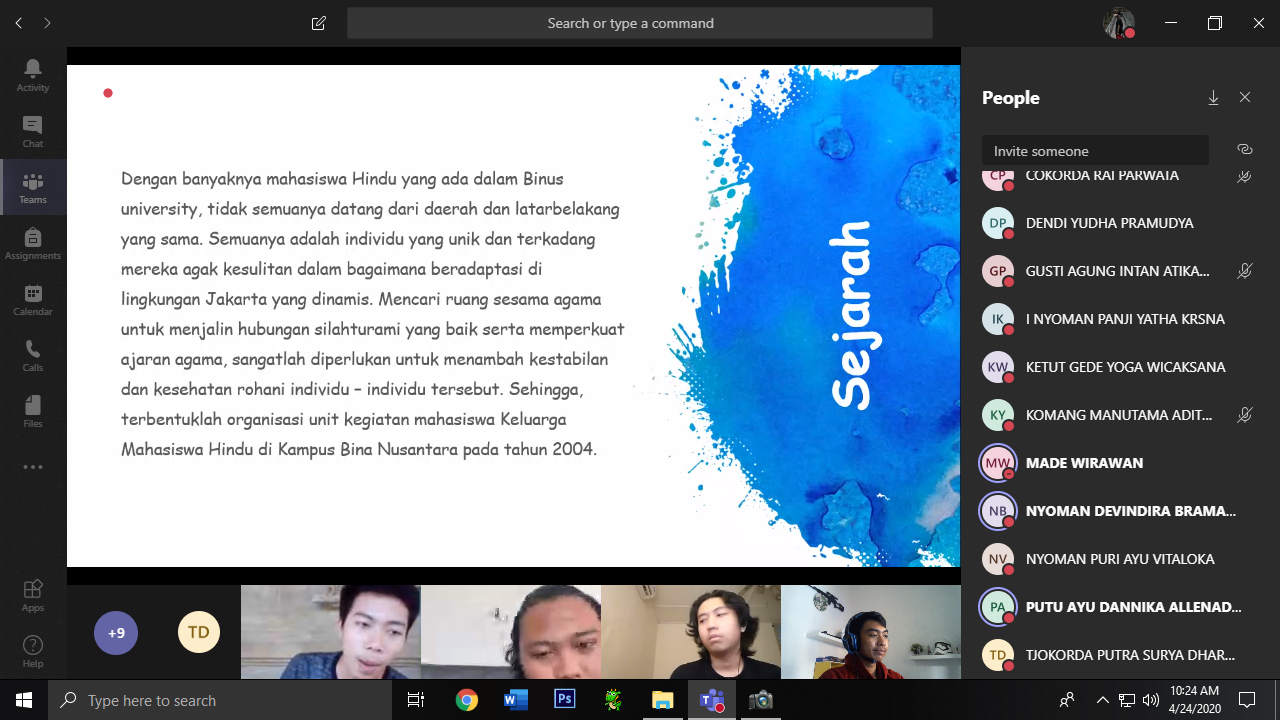Click the PA avatar of Putu Ayu
The height and width of the screenshot is (720, 1280).
pos(998,607)
